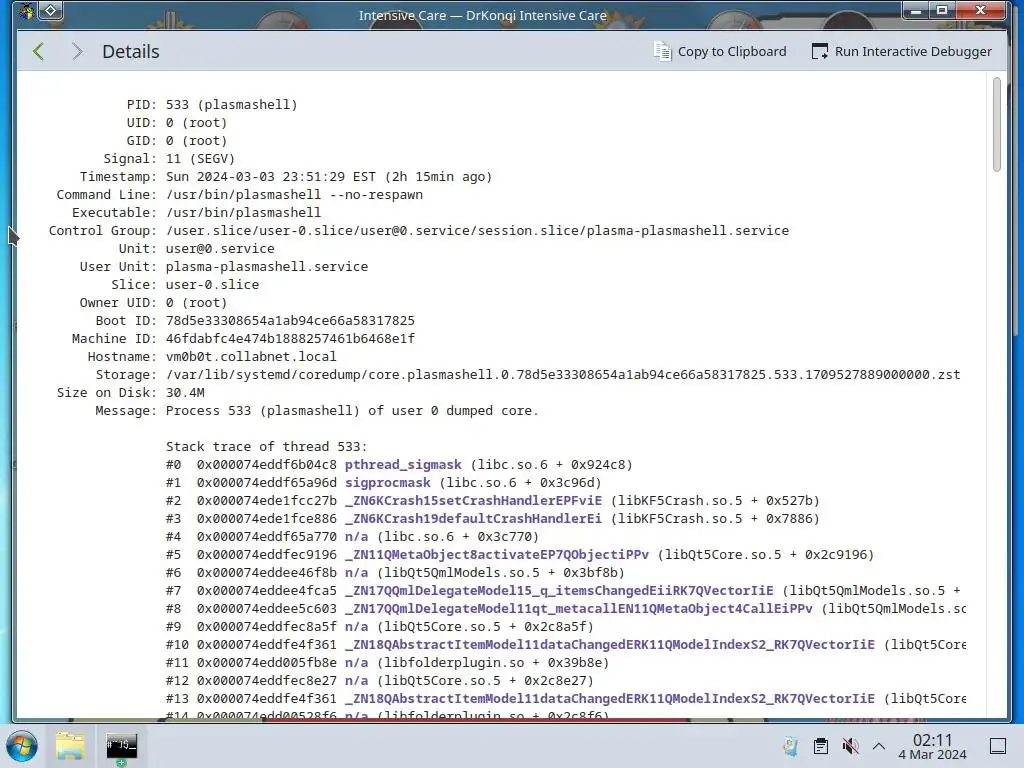Click Boot ID '78d5e33308654a1ab94ce66a58317825'
The width and height of the screenshot is (1024, 768).
coord(290,321)
